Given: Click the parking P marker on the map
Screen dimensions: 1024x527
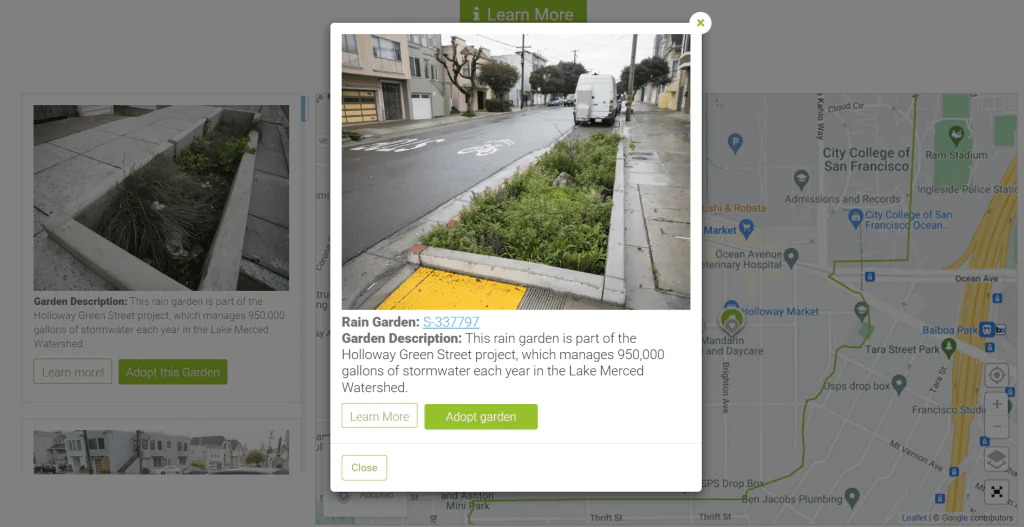Looking at the screenshot, I should (735, 142).
